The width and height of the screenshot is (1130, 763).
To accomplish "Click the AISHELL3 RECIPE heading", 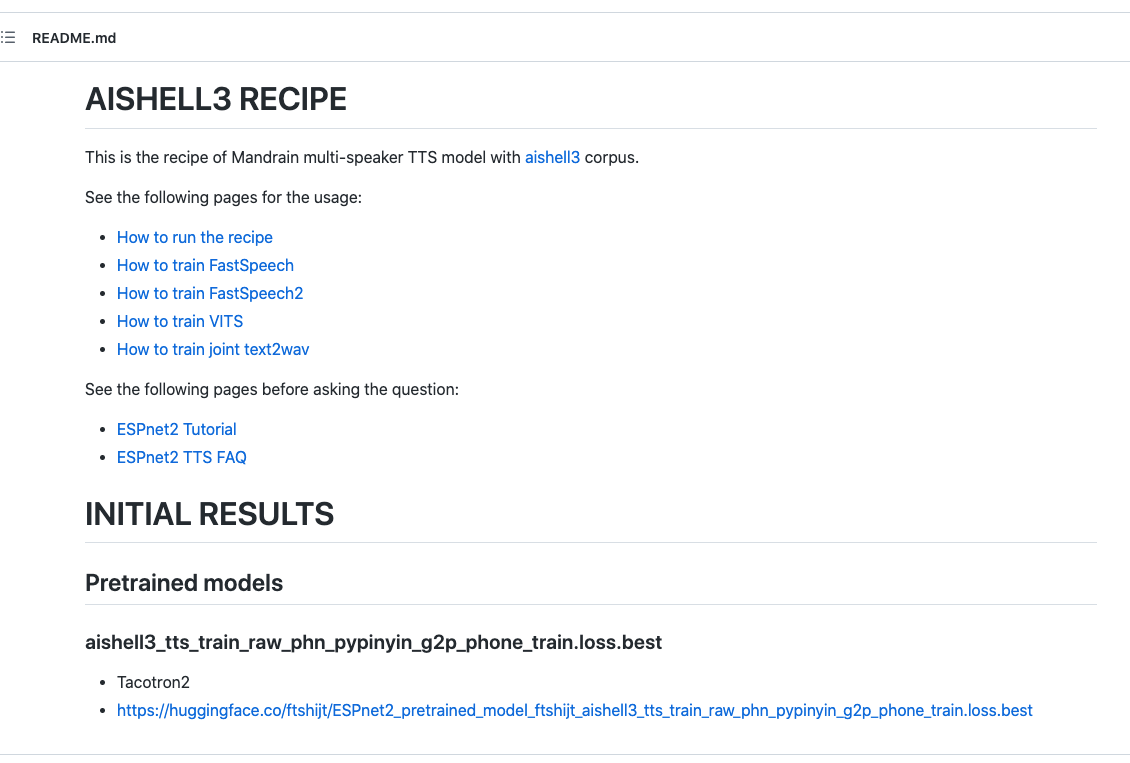I will coord(215,99).
